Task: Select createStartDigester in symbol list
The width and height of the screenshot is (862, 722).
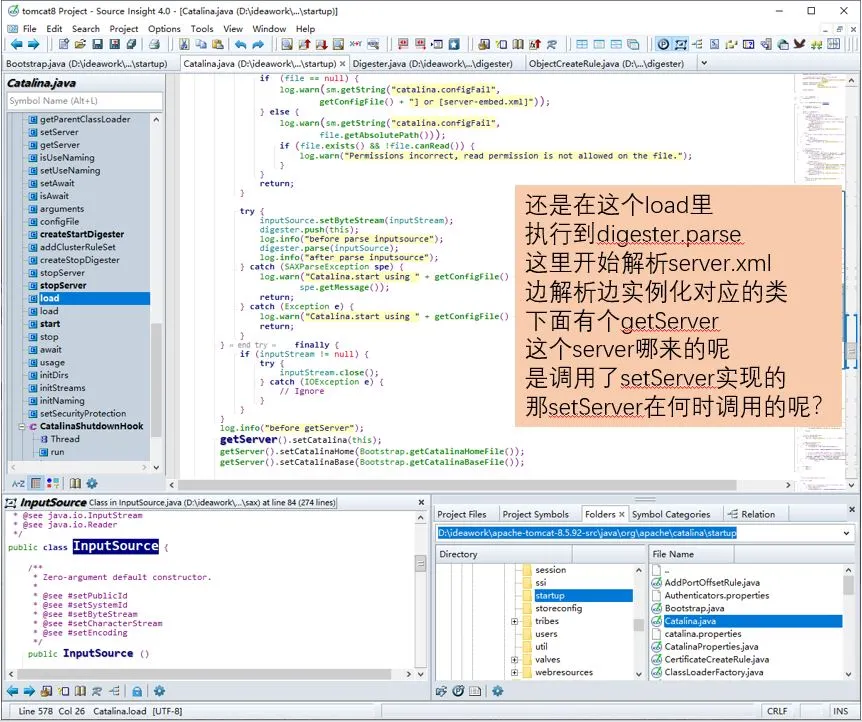Action: (x=82, y=234)
